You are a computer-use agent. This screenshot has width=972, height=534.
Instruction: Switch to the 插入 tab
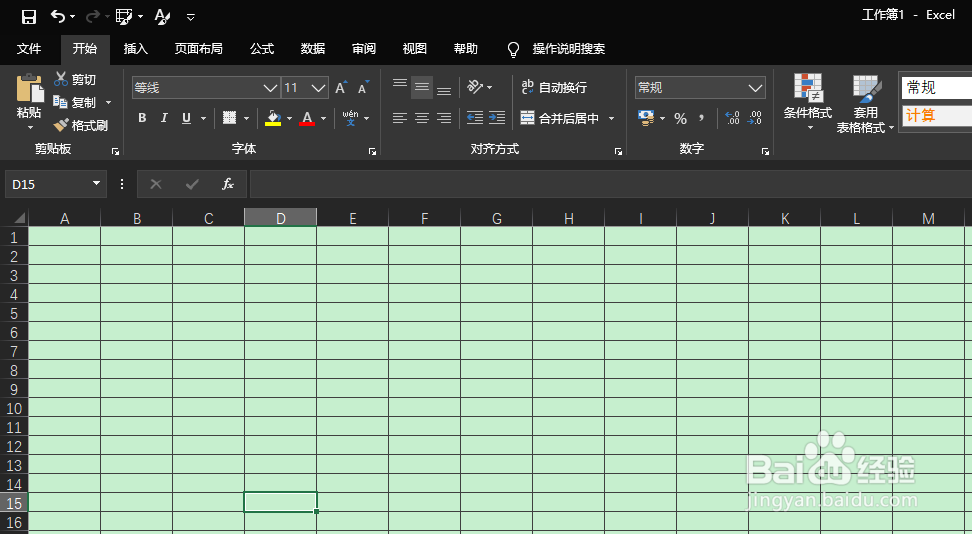click(136, 49)
